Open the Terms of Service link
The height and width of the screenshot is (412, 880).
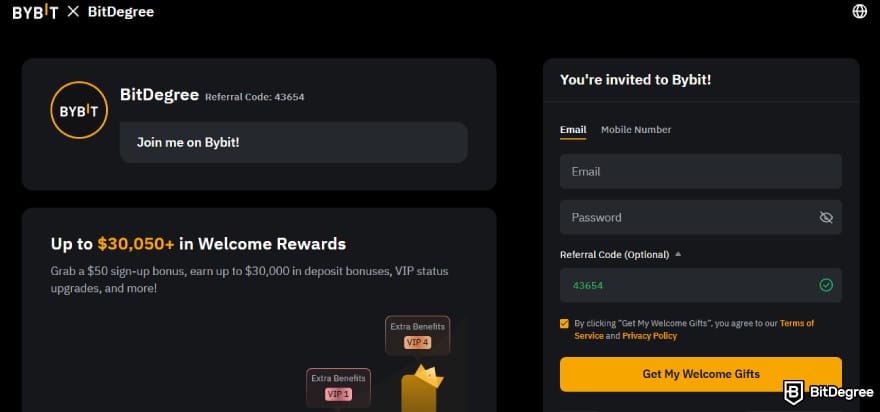pyautogui.click(x=694, y=329)
